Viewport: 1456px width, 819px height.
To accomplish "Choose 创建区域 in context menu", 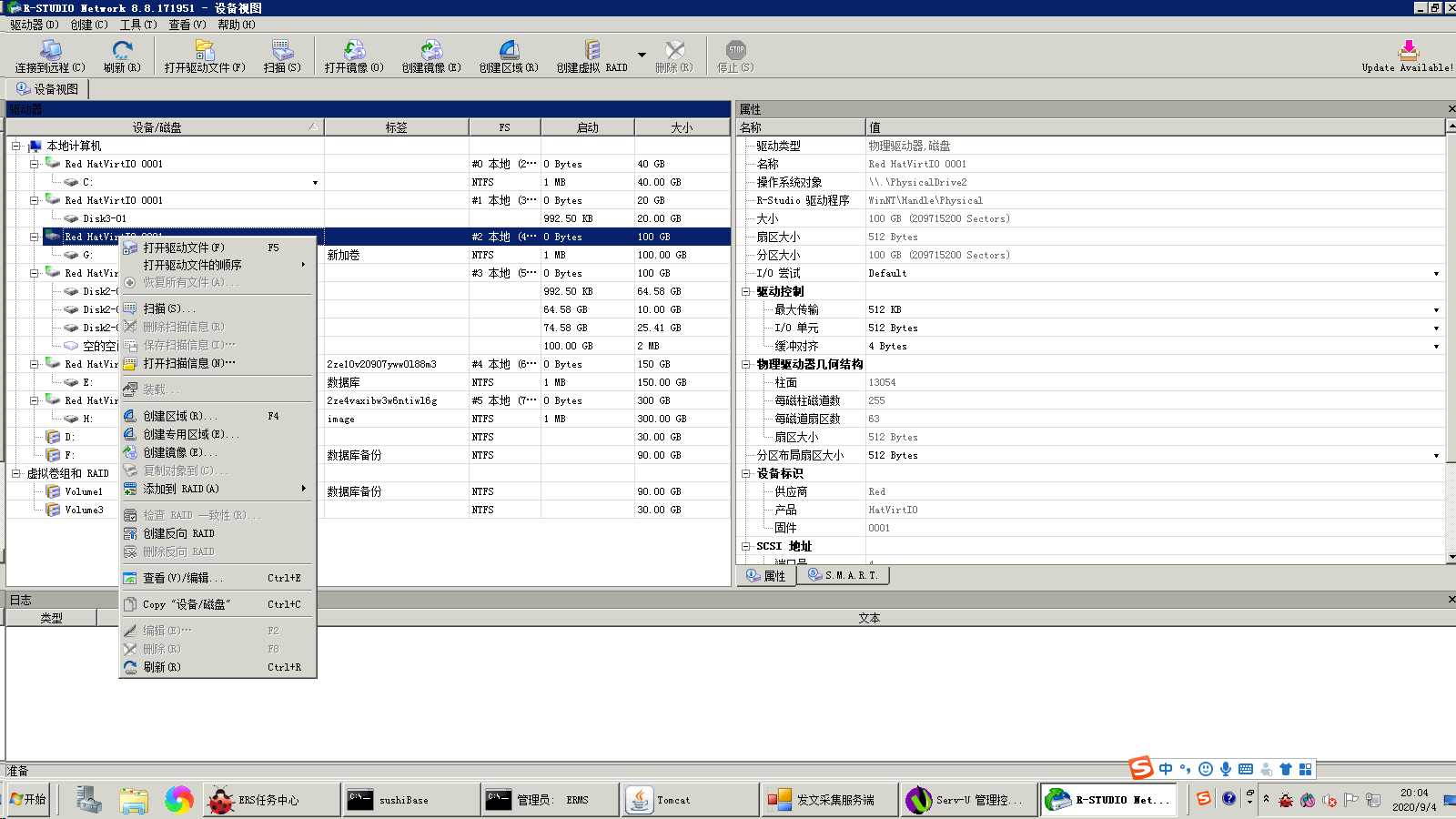I will pyautogui.click(x=218, y=416).
